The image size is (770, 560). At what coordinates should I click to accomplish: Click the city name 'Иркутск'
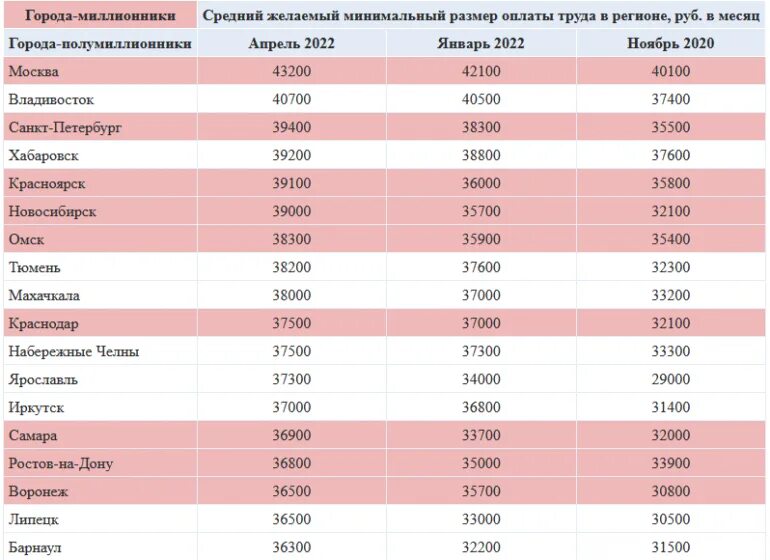[x=36, y=407]
